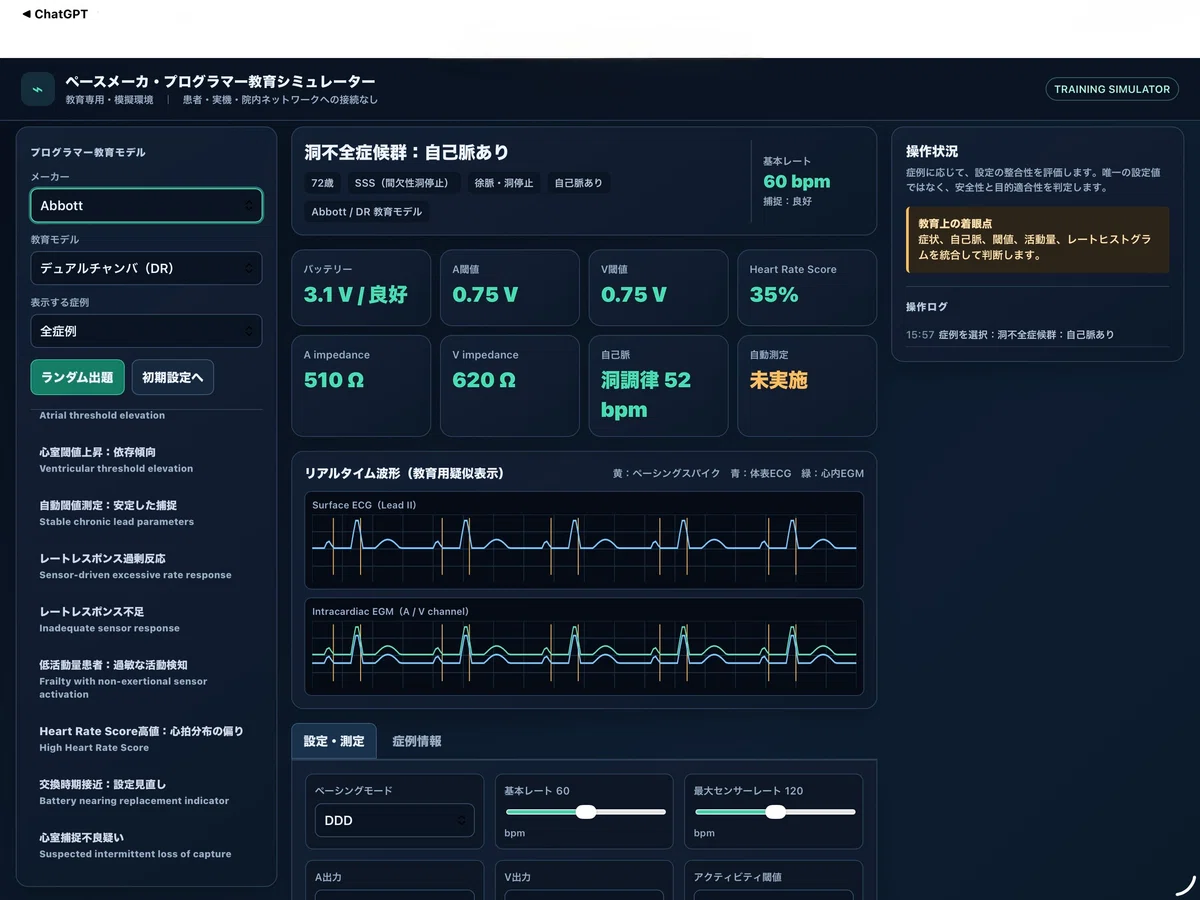Click the TRAINING SIMULATOR badge
The height and width of the screenshot is (900, 1200).
point(1112,89)
